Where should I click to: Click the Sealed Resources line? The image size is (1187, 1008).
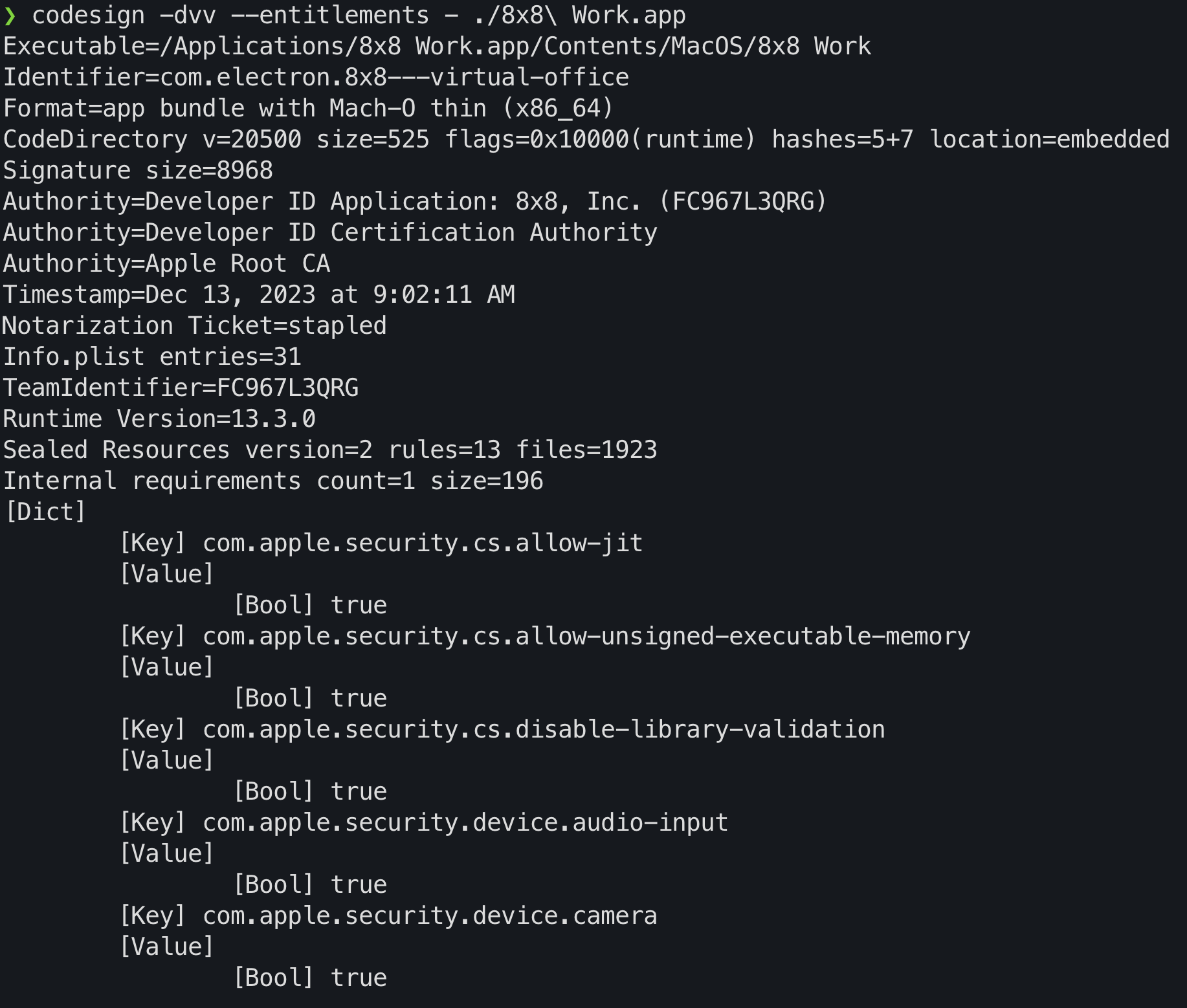click(x=330, y=450)
